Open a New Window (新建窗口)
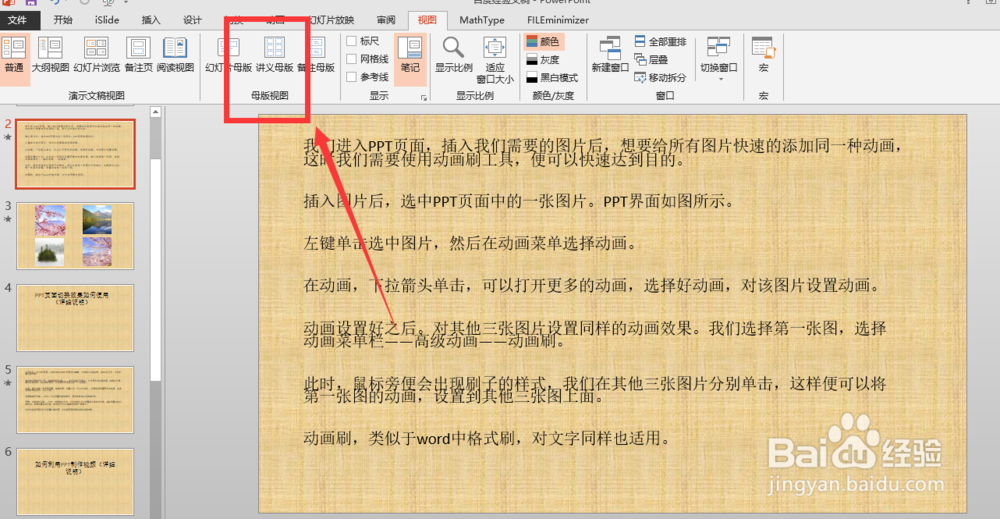The height and width of the screenshot is (519, 1000). point(610,55)
